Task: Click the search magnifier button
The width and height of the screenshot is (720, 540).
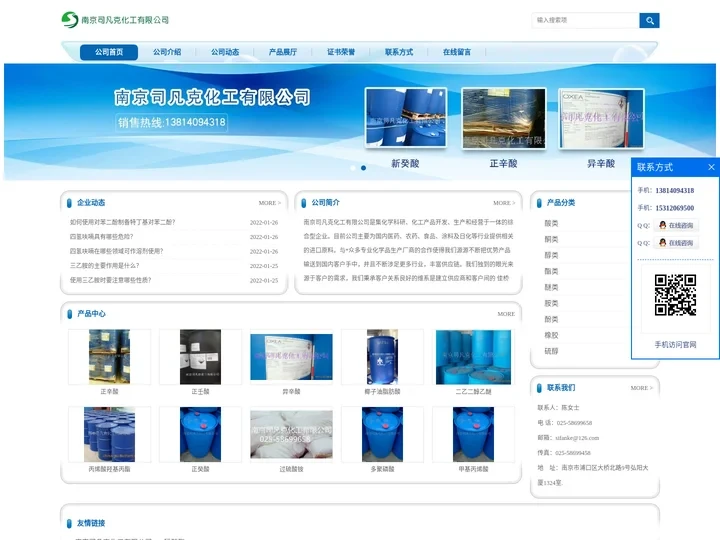Action: pos(649,20)
